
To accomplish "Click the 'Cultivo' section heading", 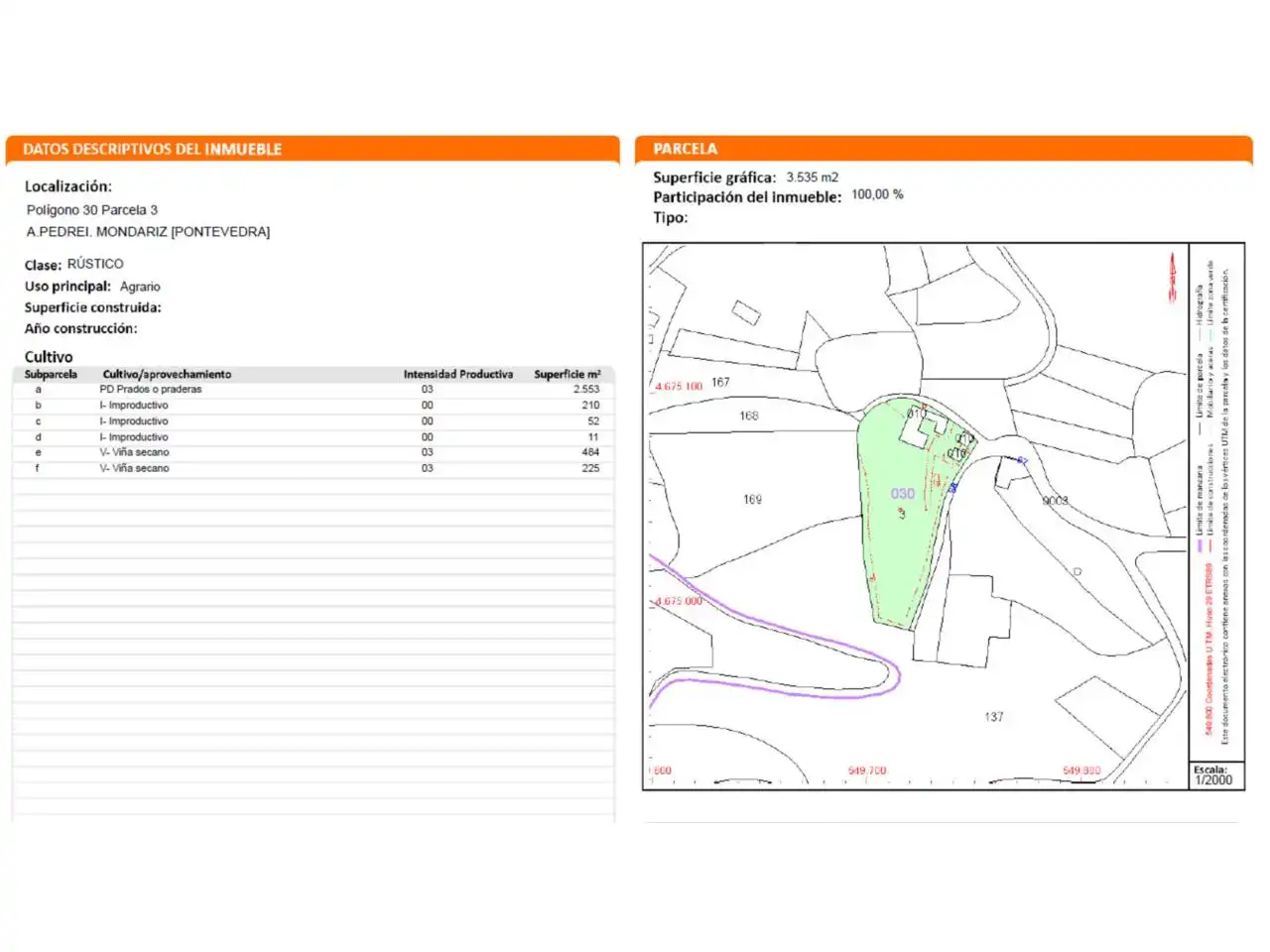I will click(49, 357).
